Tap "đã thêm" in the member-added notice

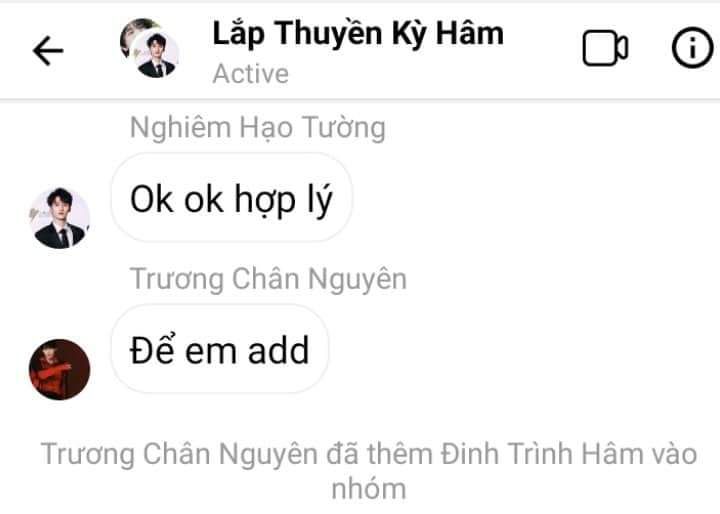pyautogui.click(x=379, y=455)
